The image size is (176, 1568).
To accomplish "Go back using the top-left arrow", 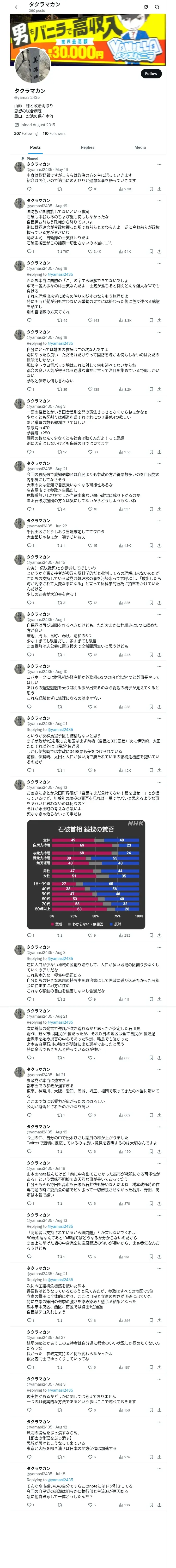I will 17,7.
